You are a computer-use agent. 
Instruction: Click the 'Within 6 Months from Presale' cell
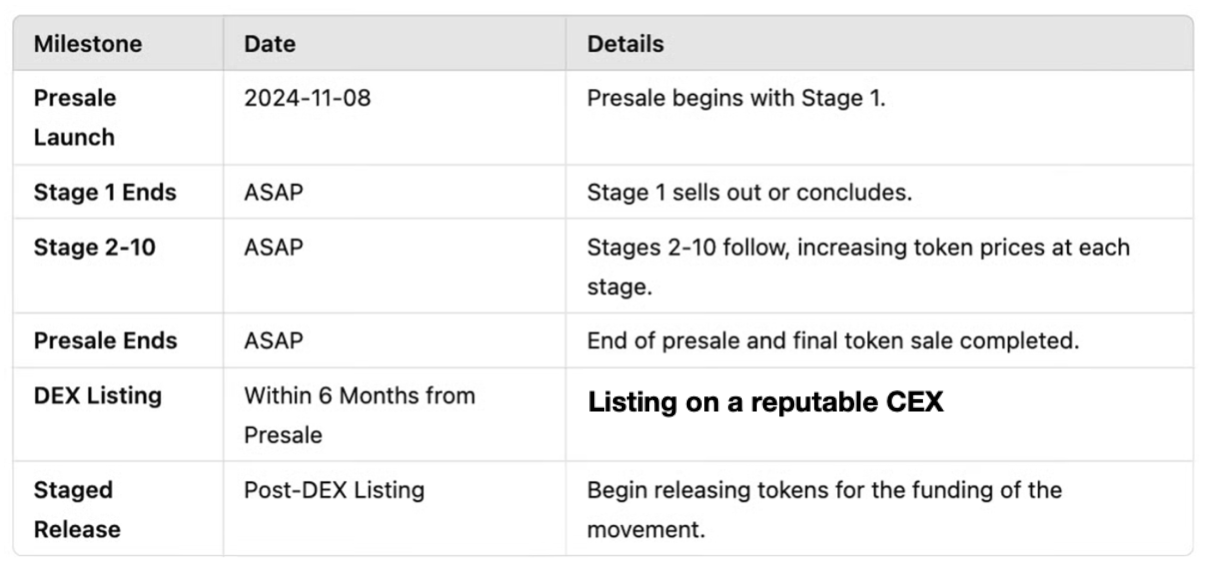coord(359,414)
